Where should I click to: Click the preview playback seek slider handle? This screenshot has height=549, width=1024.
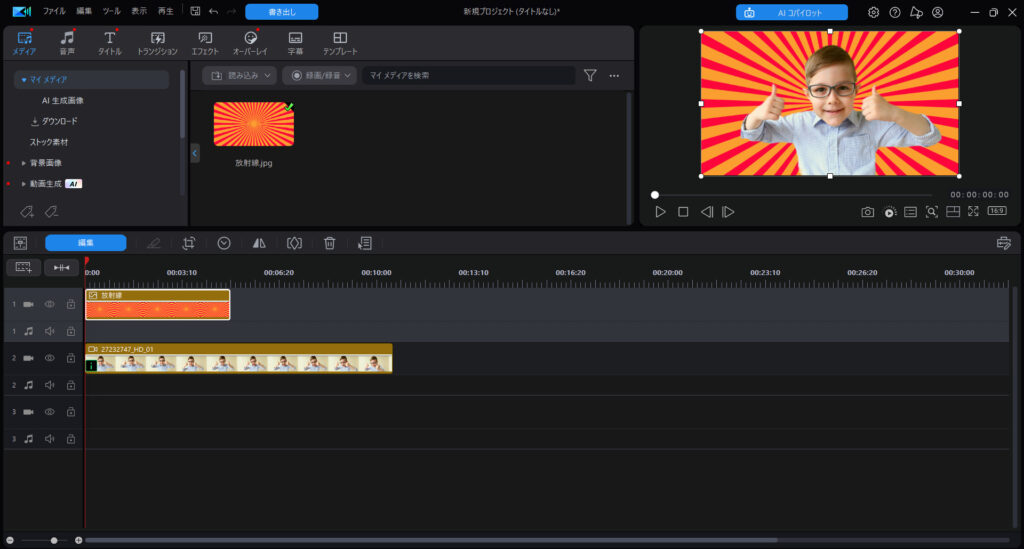pos(655,195)
